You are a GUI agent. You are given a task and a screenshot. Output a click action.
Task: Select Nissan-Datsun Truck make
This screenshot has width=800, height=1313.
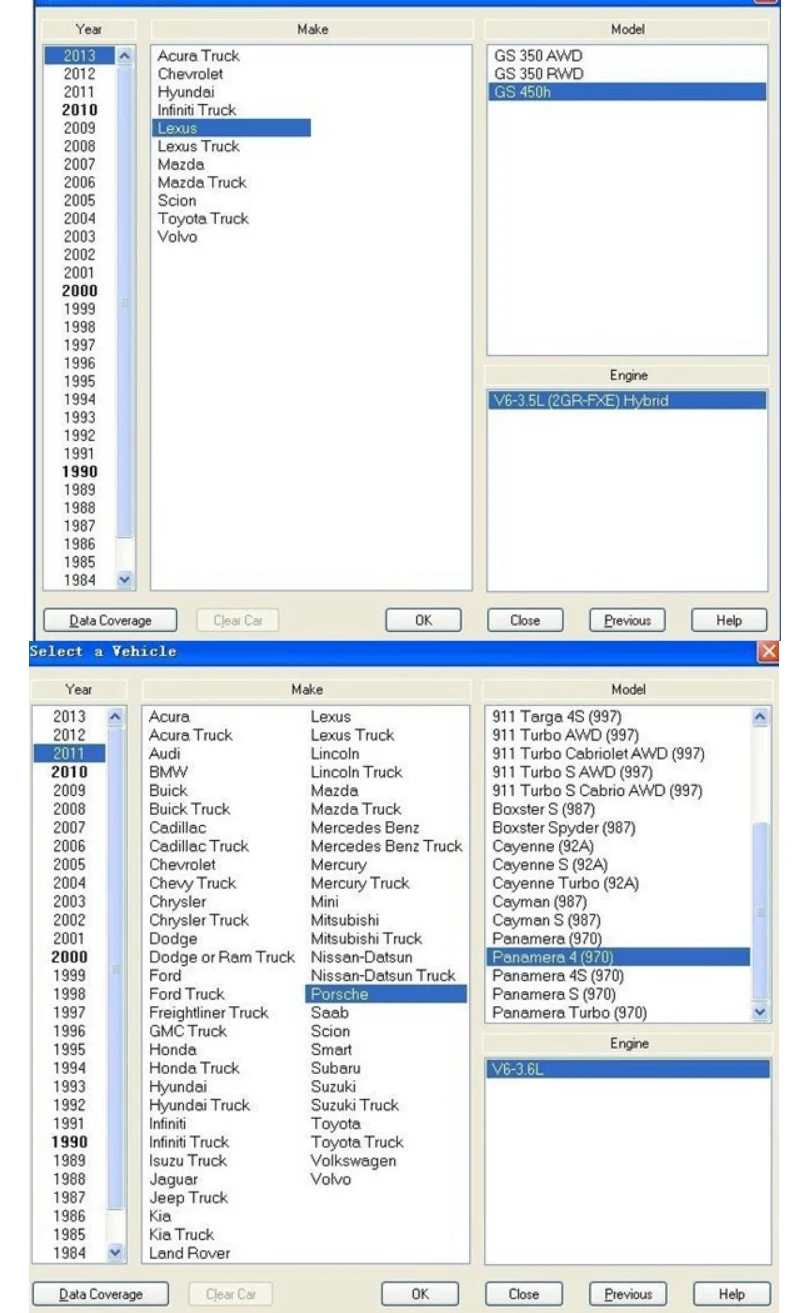tap(383, 975)
